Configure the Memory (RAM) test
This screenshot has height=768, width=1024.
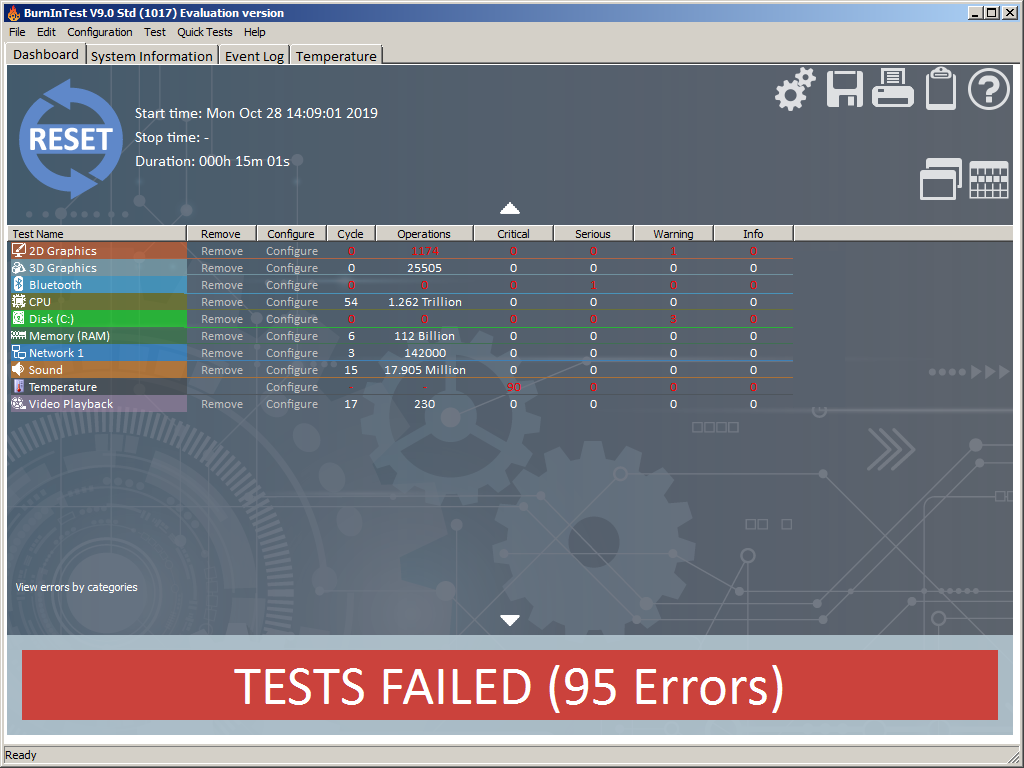[292, 336]
